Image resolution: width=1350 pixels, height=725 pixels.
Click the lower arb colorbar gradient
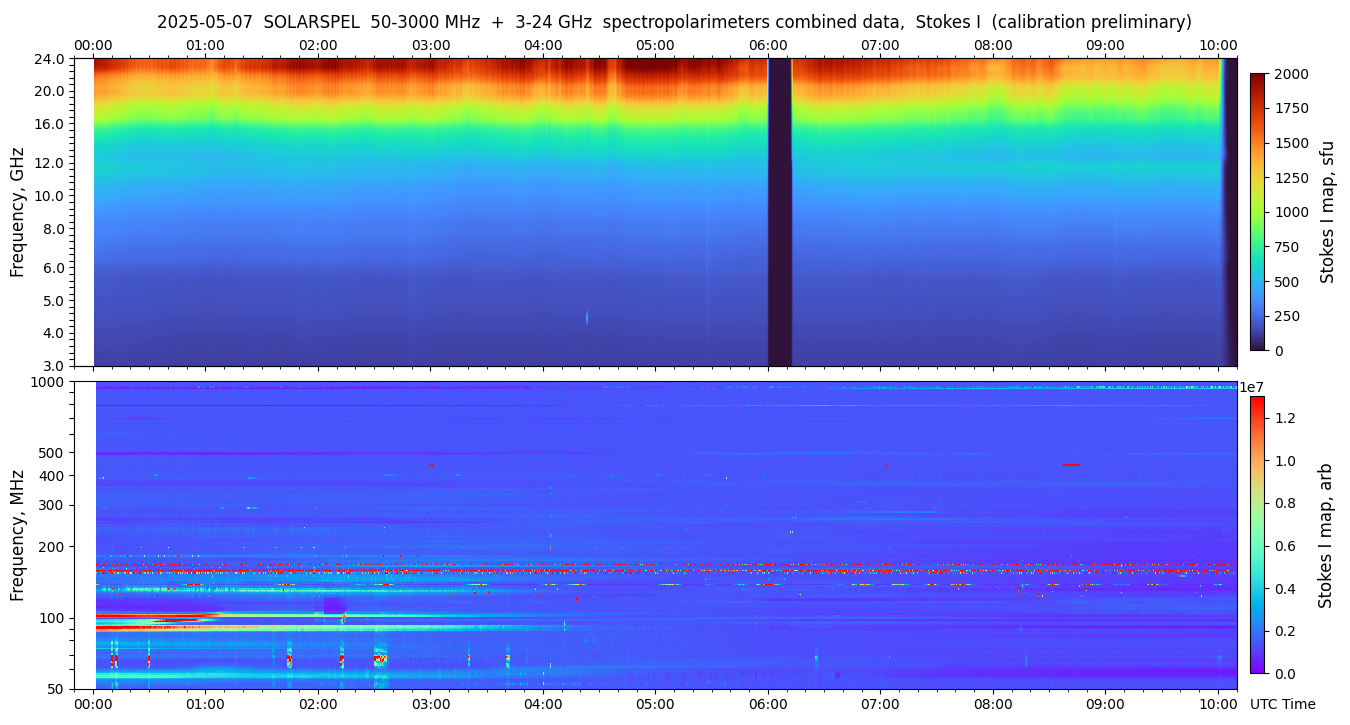tap(1257, 535)
